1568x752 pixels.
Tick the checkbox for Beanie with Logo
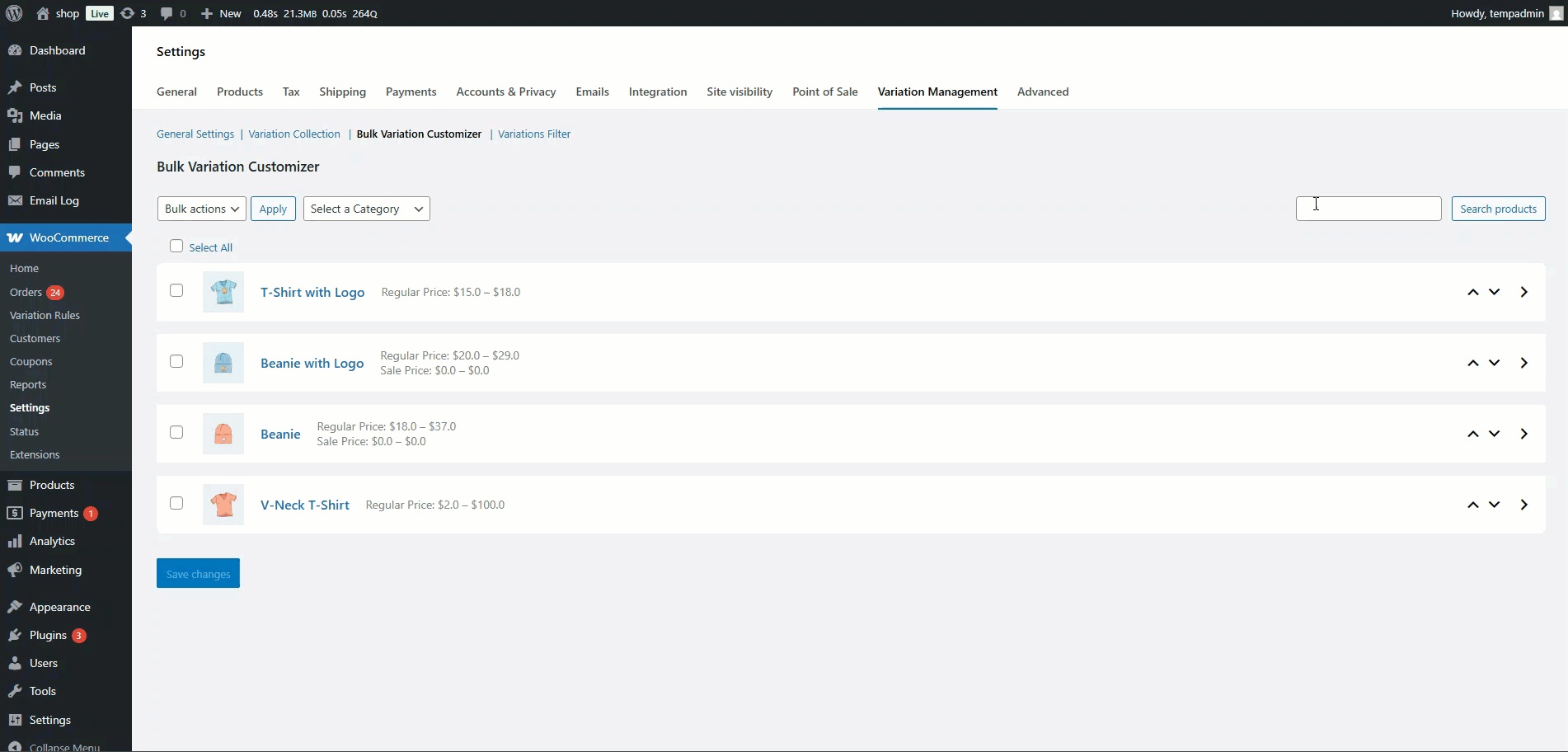(176, 361)
